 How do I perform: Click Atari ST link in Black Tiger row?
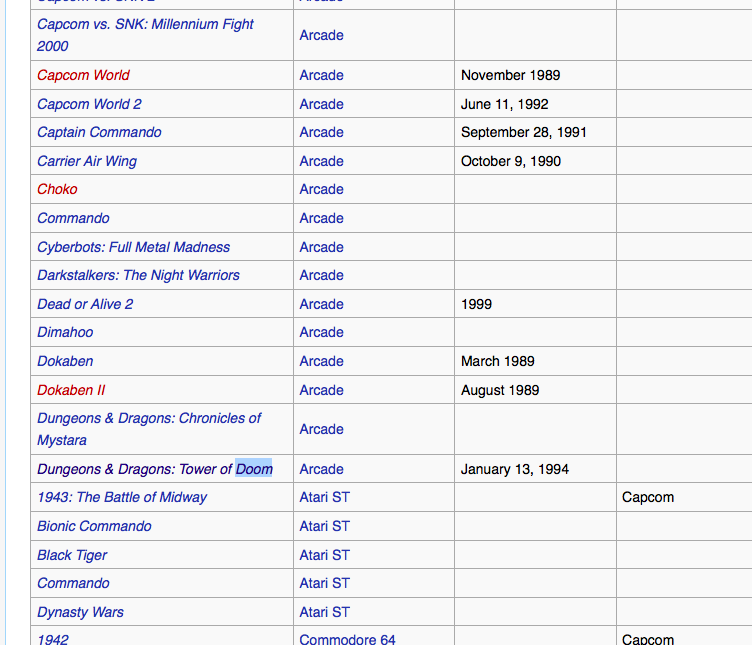(x=325, y=555)
